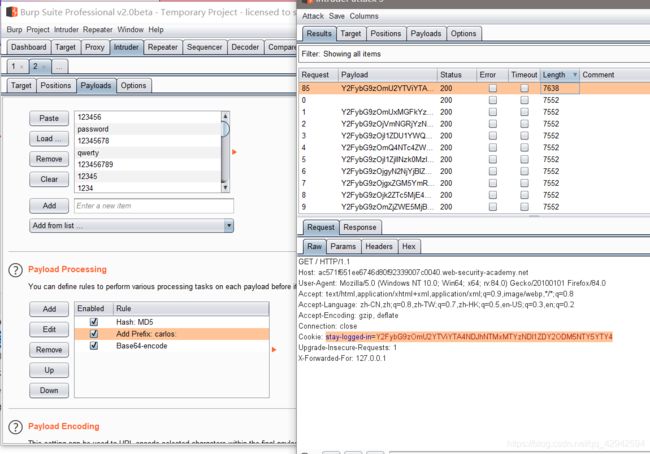Switch to the Repeater tab
650x454 pixels.
[162, 47]
